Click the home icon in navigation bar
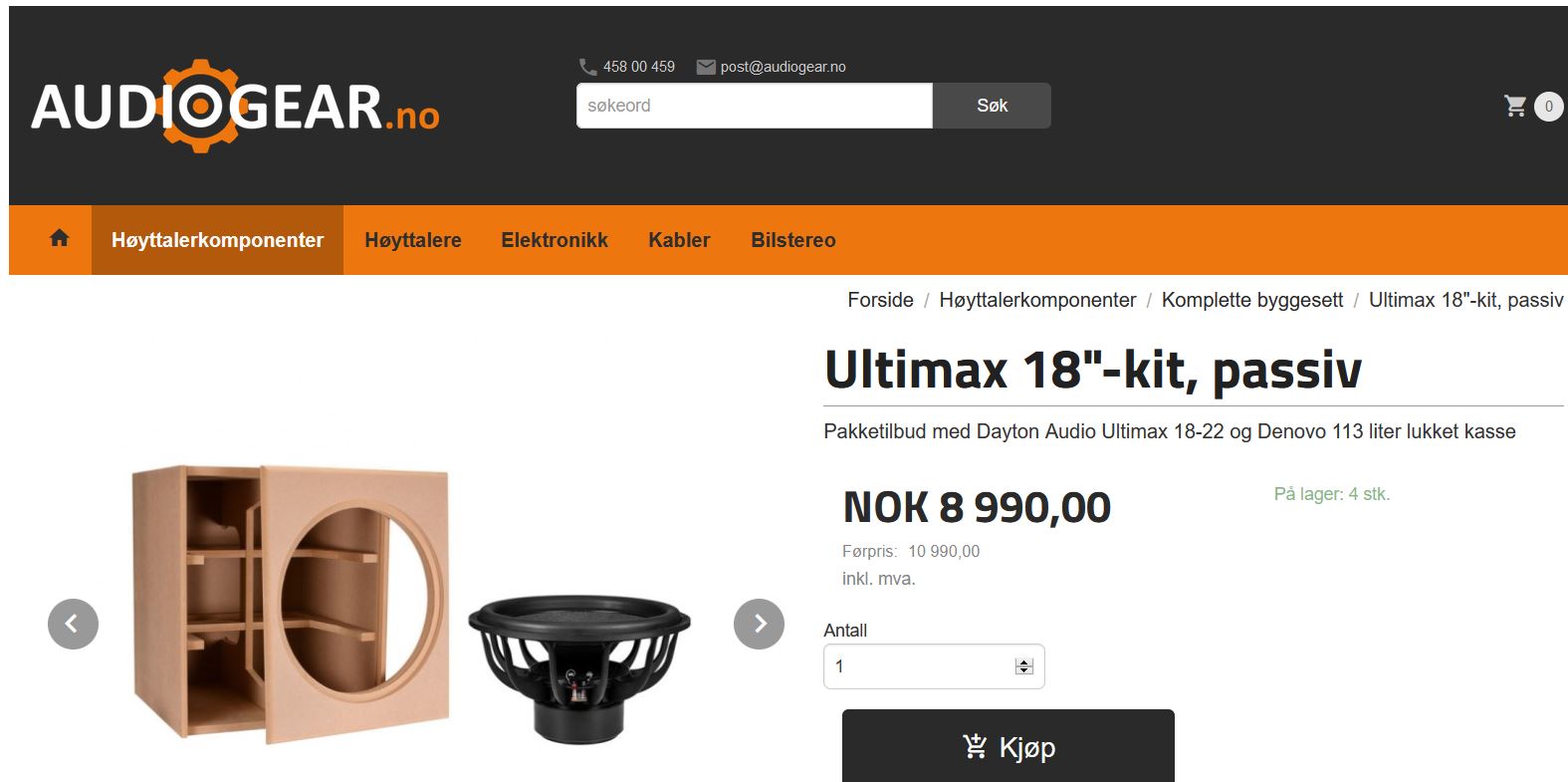 60,238
